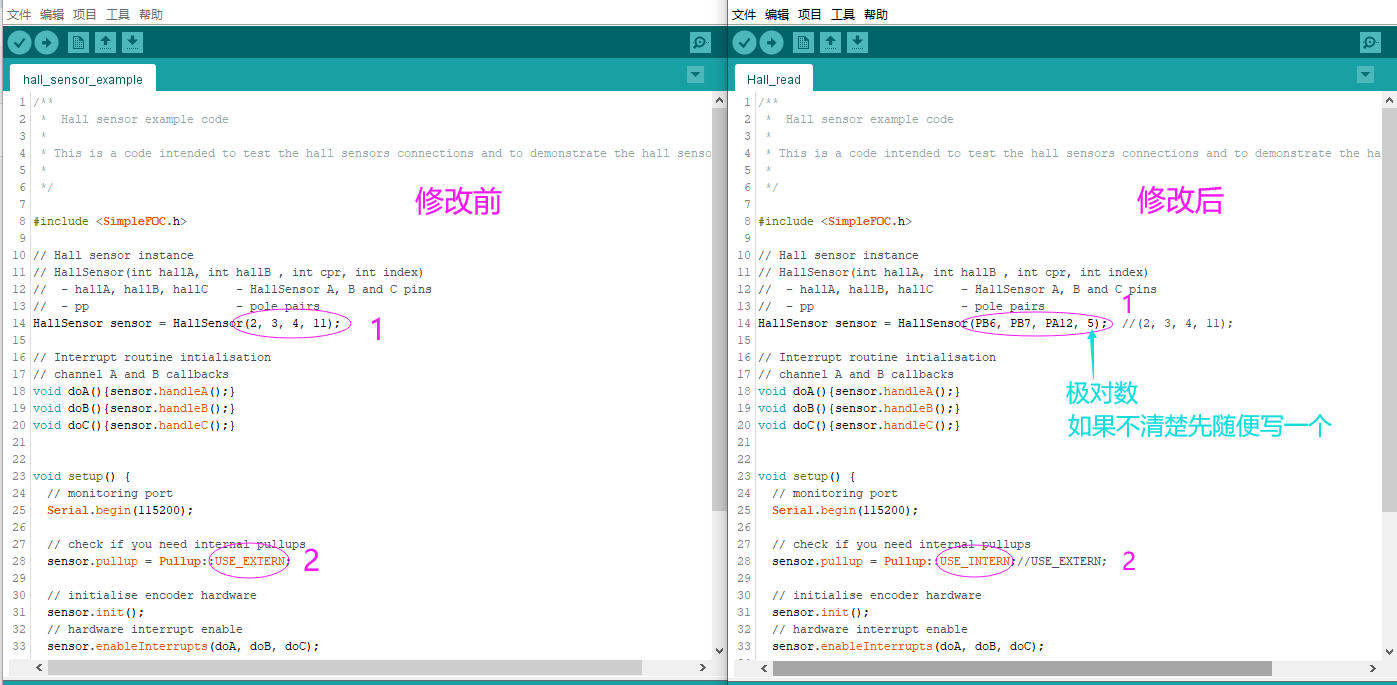1397x685 pixels.
Task: Select the hall_sensor_example tab
Action: point(82,77)
